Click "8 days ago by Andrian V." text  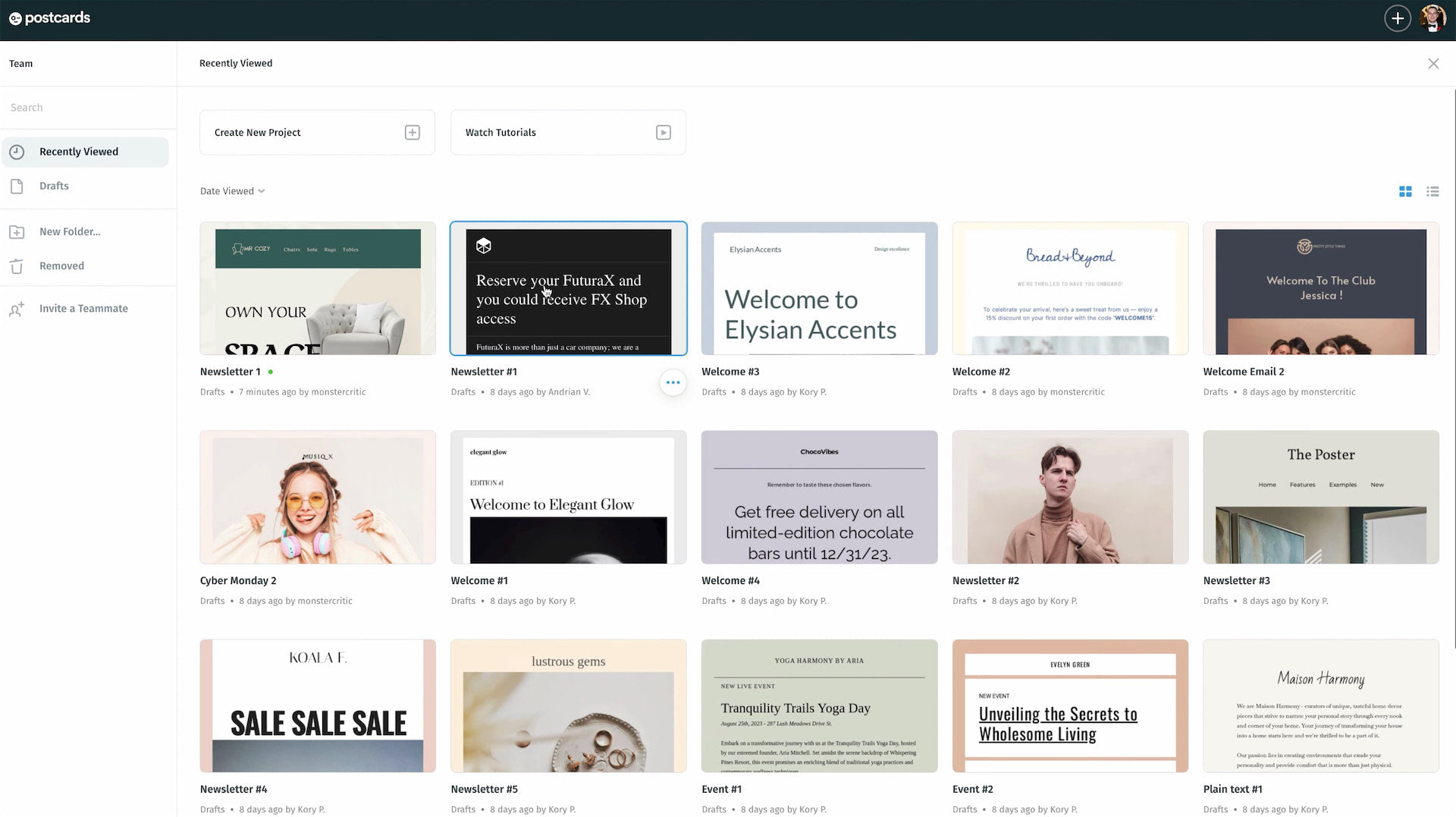click(539, 392)
